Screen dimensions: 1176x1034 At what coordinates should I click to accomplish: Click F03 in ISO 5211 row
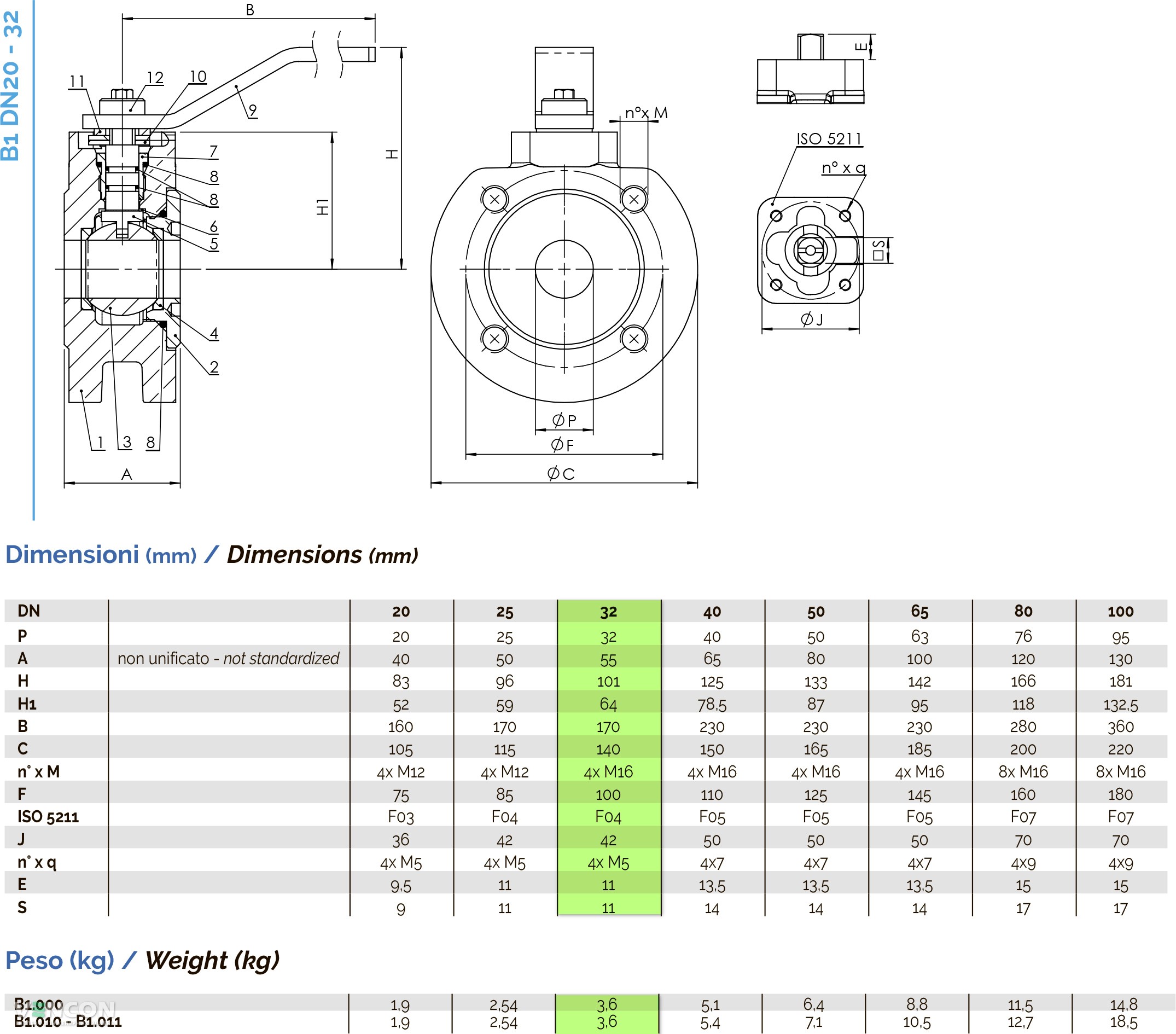(x=400, y=816)
